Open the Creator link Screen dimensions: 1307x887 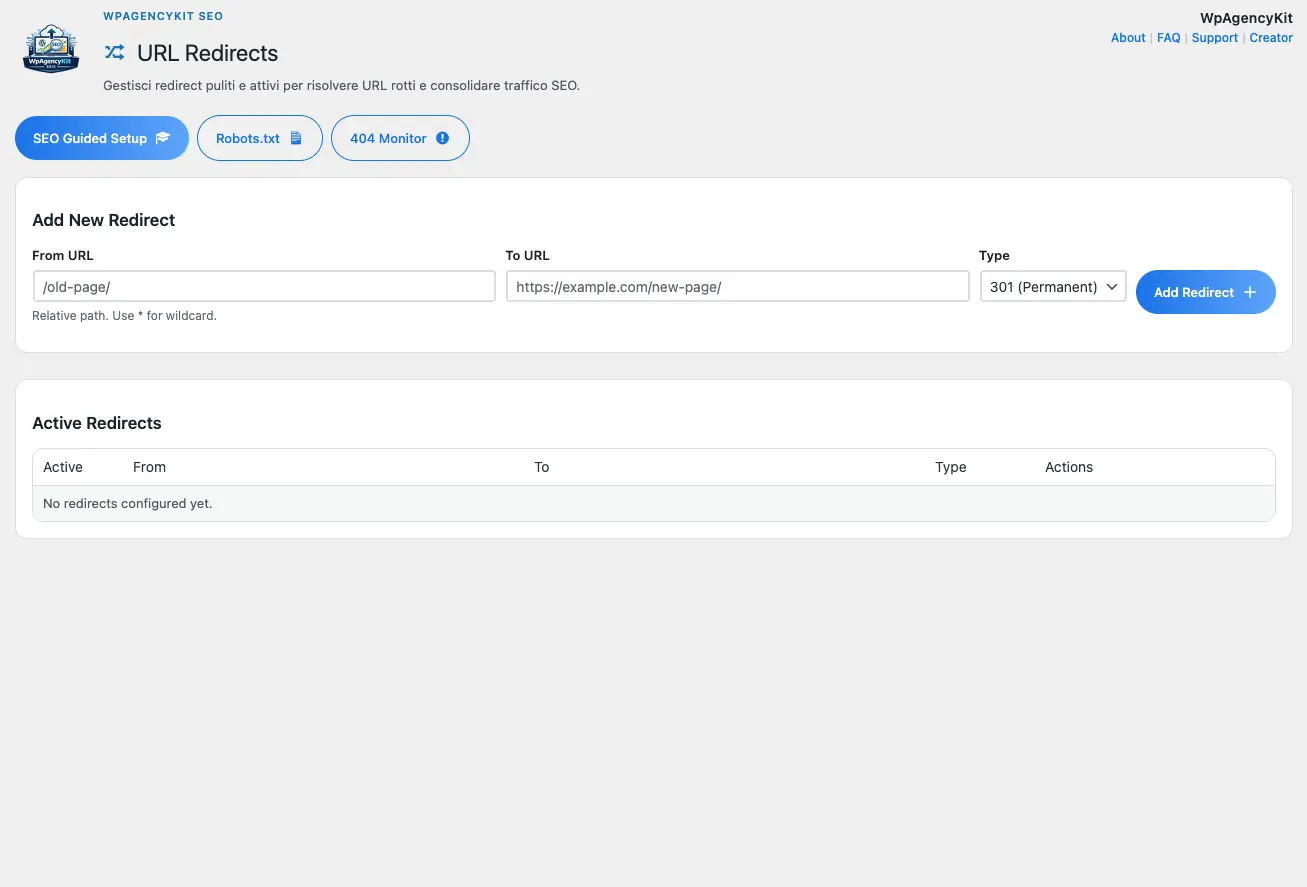[1271, 38]
